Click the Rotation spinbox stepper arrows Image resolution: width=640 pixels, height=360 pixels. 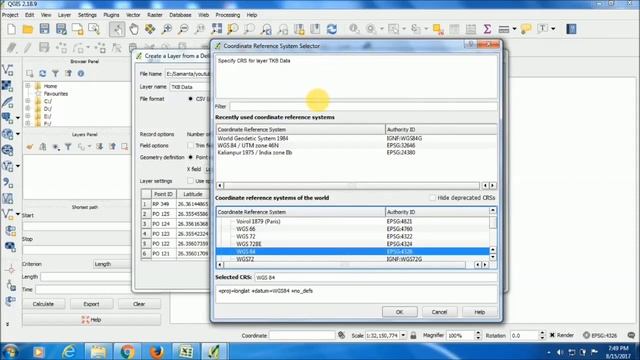coord(542,335)
